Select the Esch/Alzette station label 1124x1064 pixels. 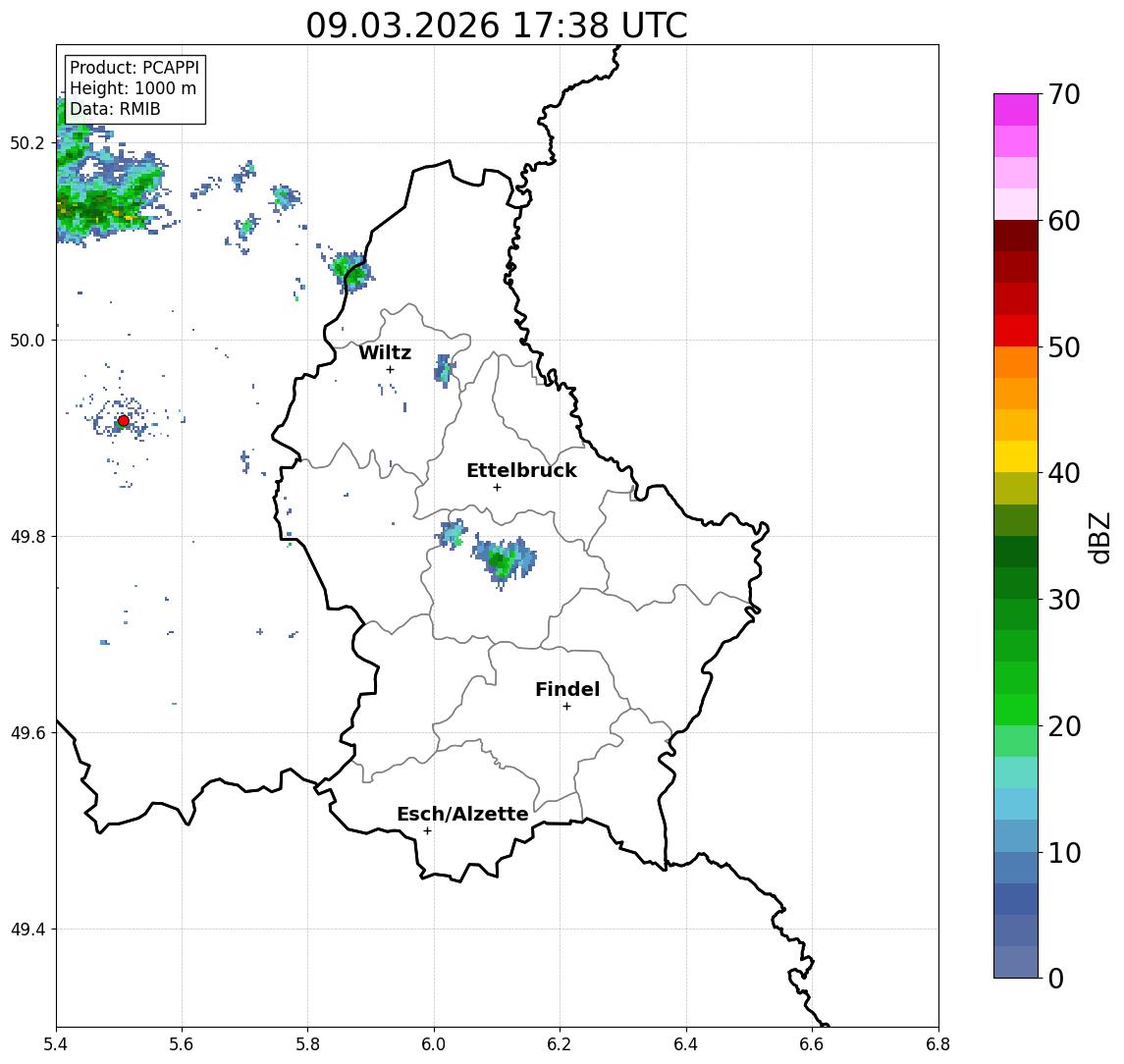[462, 814]
